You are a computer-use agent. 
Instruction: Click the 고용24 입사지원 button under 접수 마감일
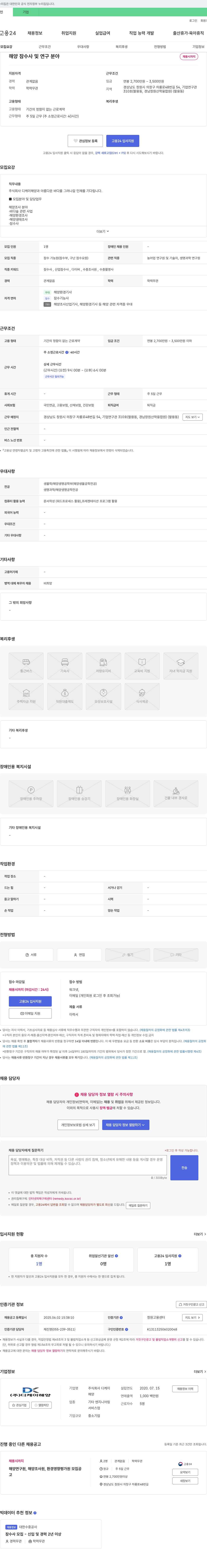(x=30, y=1001)
